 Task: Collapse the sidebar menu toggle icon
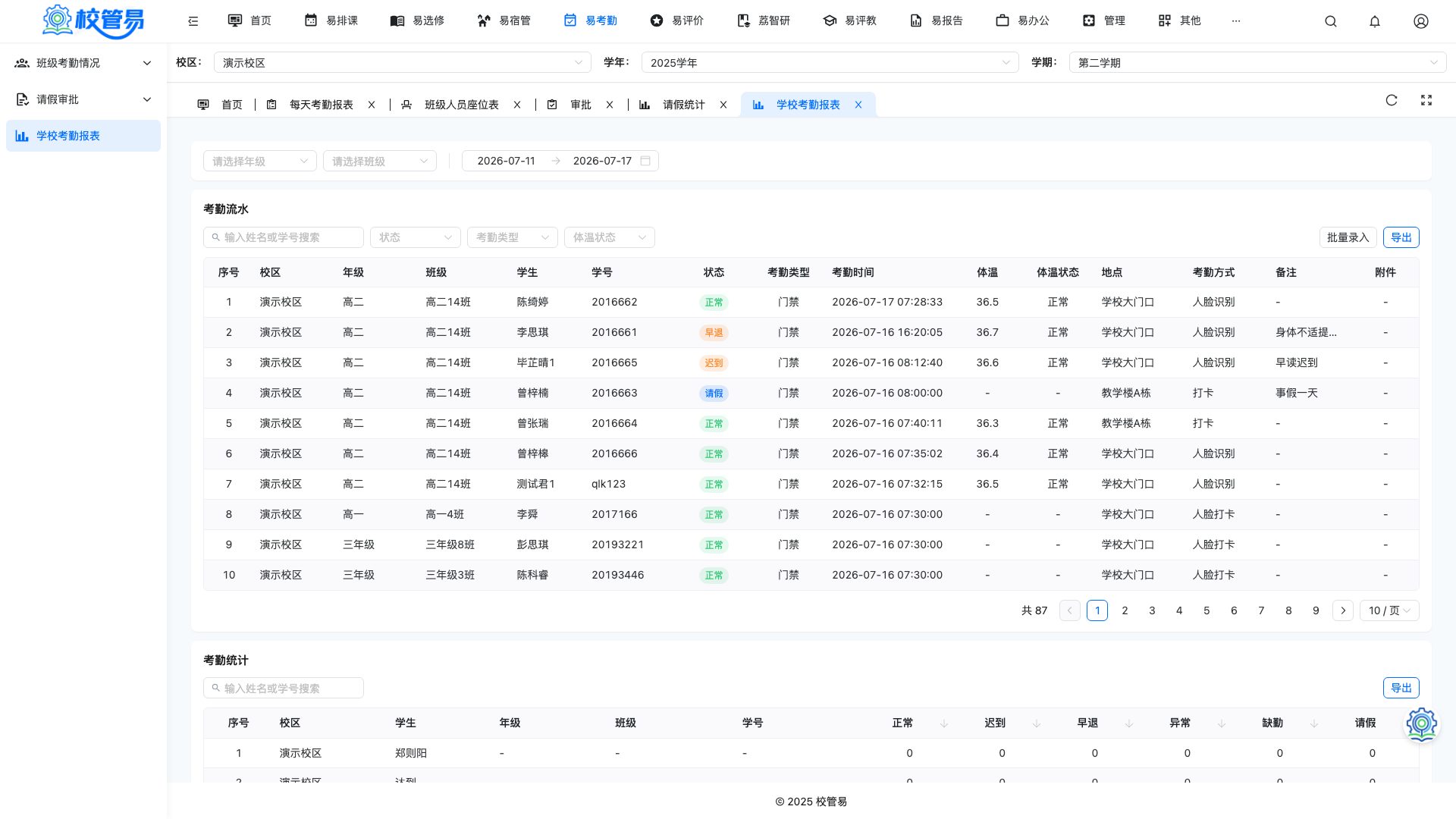[x=193, y=21]
